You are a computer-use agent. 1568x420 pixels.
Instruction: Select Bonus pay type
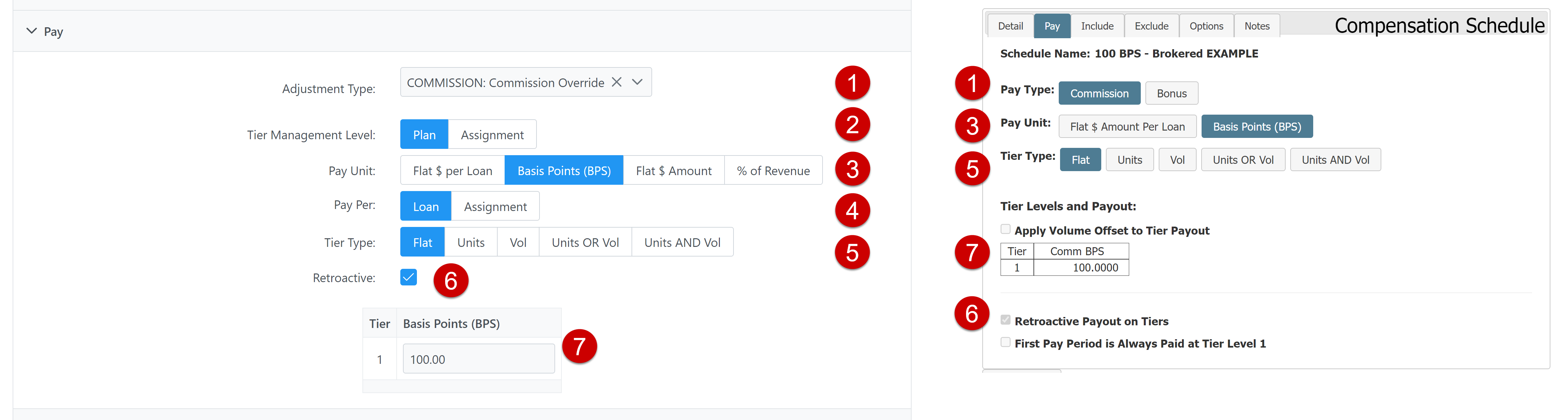point(1171,93)
